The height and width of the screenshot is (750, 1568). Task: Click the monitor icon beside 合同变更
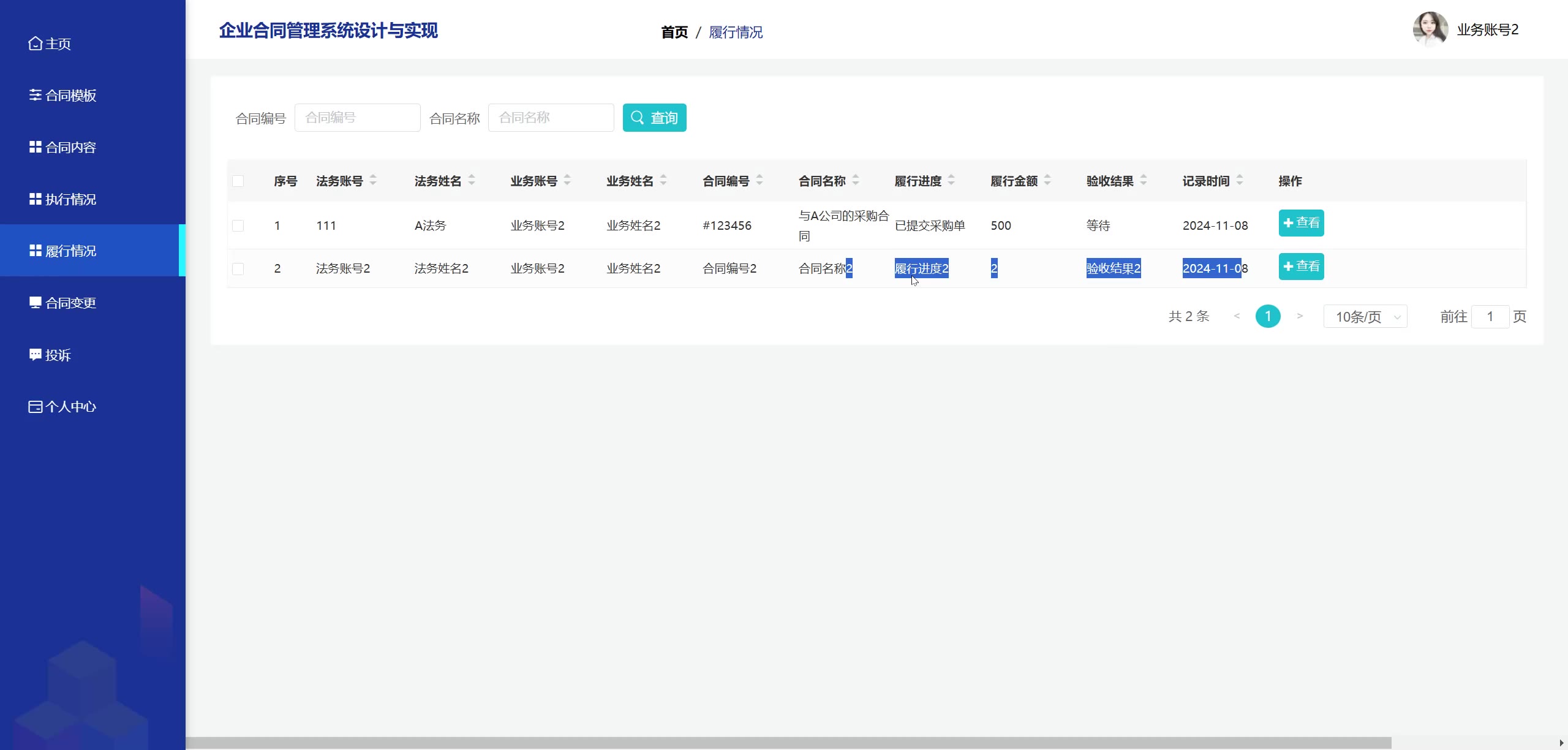pyautogui.click(x=35, y=303)
